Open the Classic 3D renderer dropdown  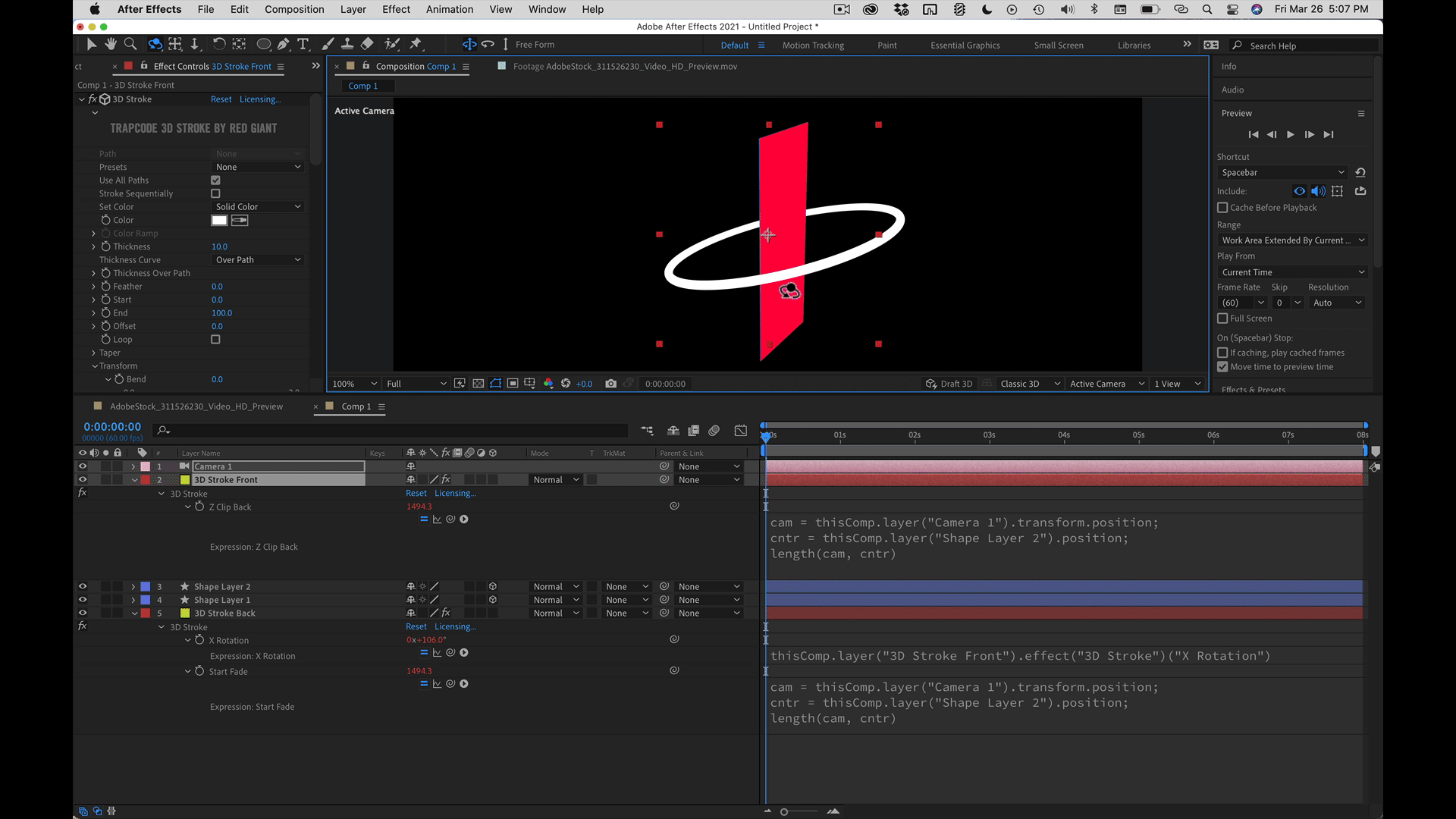(x=1029, y=384)
